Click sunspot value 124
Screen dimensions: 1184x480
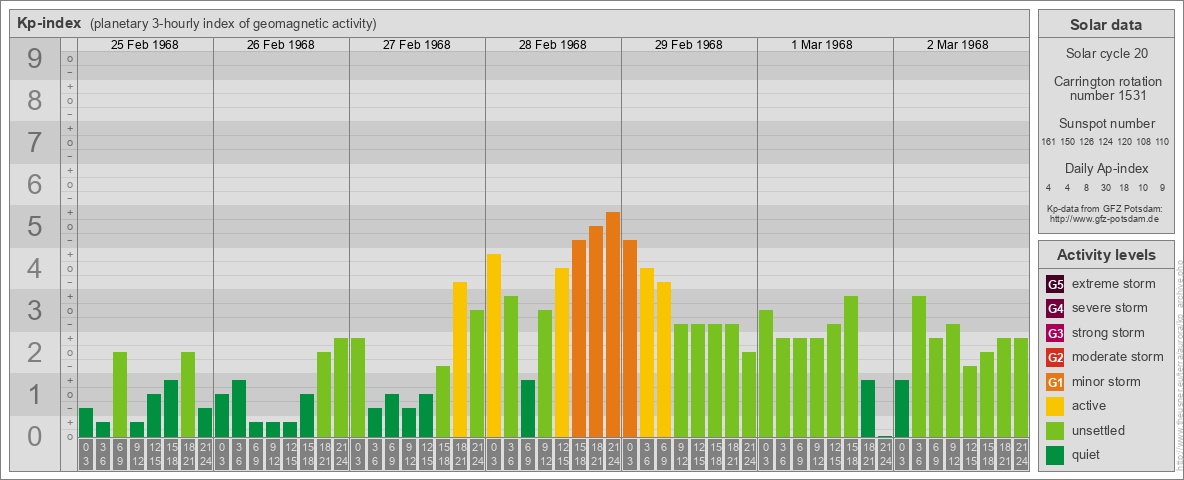(x=1105, y=142)
